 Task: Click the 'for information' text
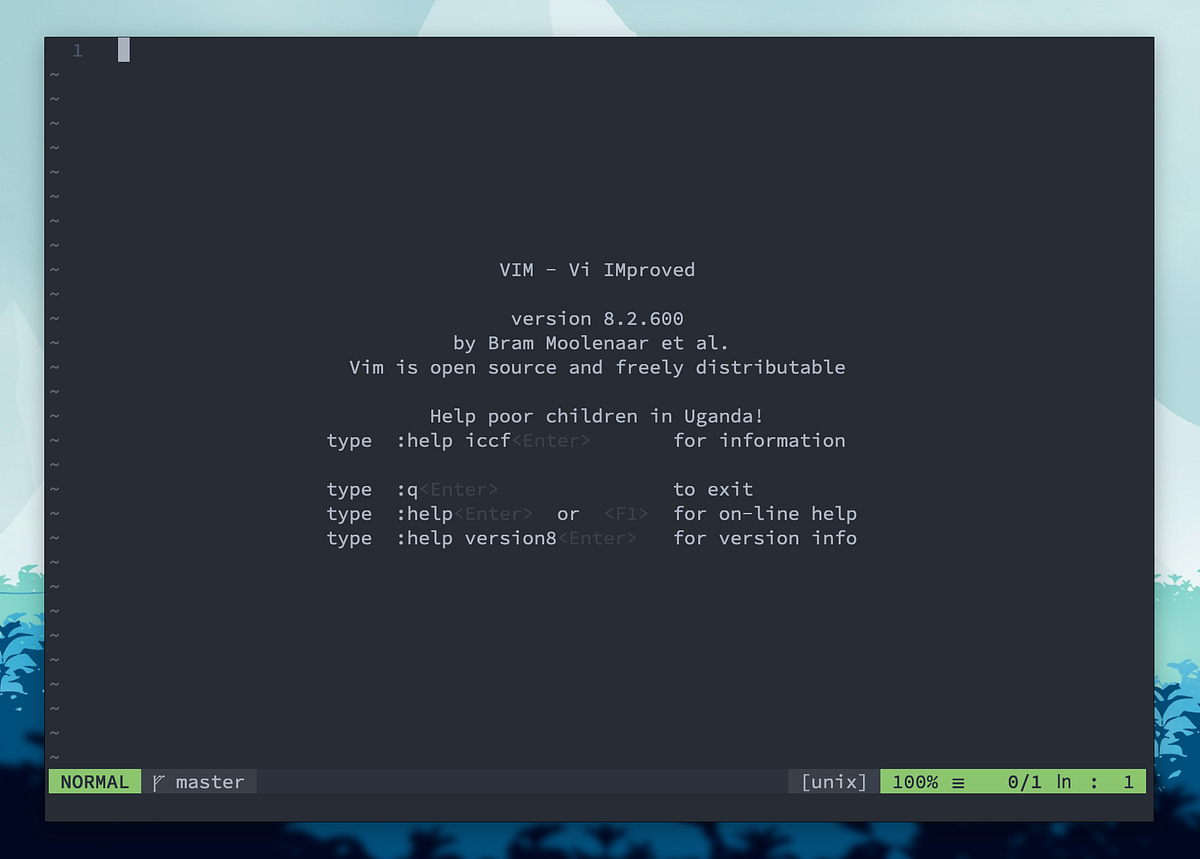(x=759, y=441)
